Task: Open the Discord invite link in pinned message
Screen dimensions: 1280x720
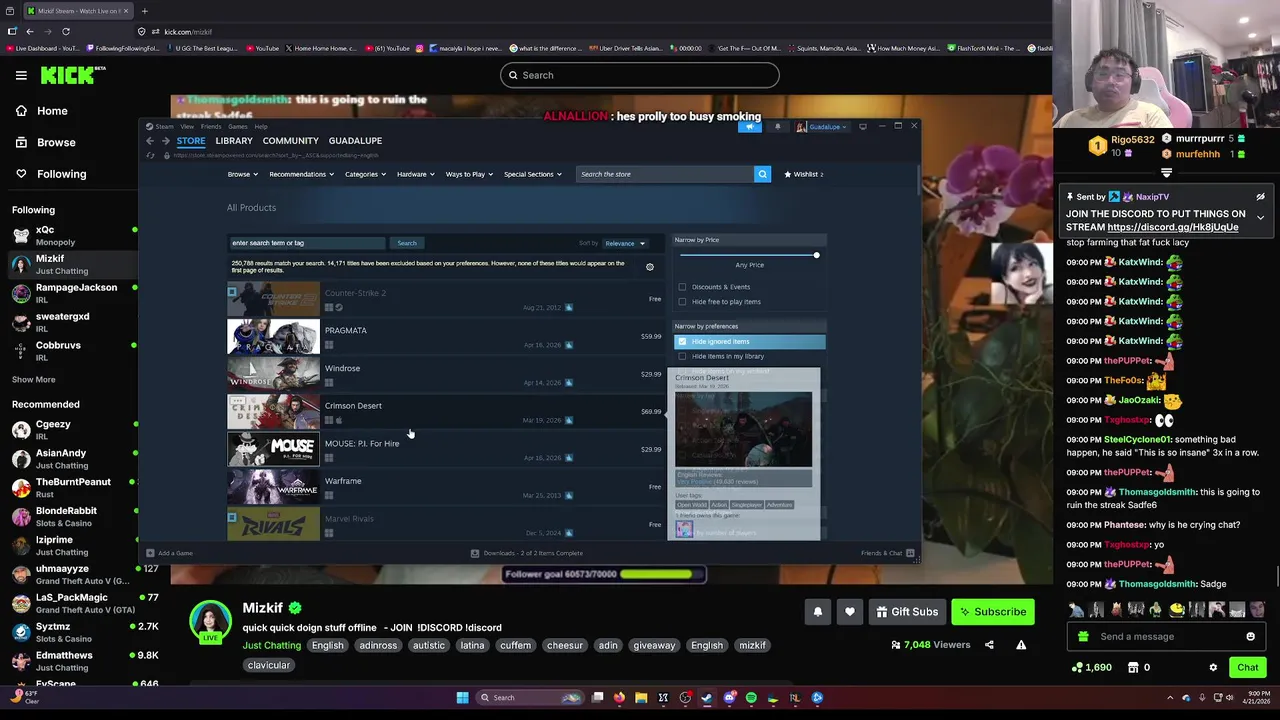Action: (x=1172, y=227)
